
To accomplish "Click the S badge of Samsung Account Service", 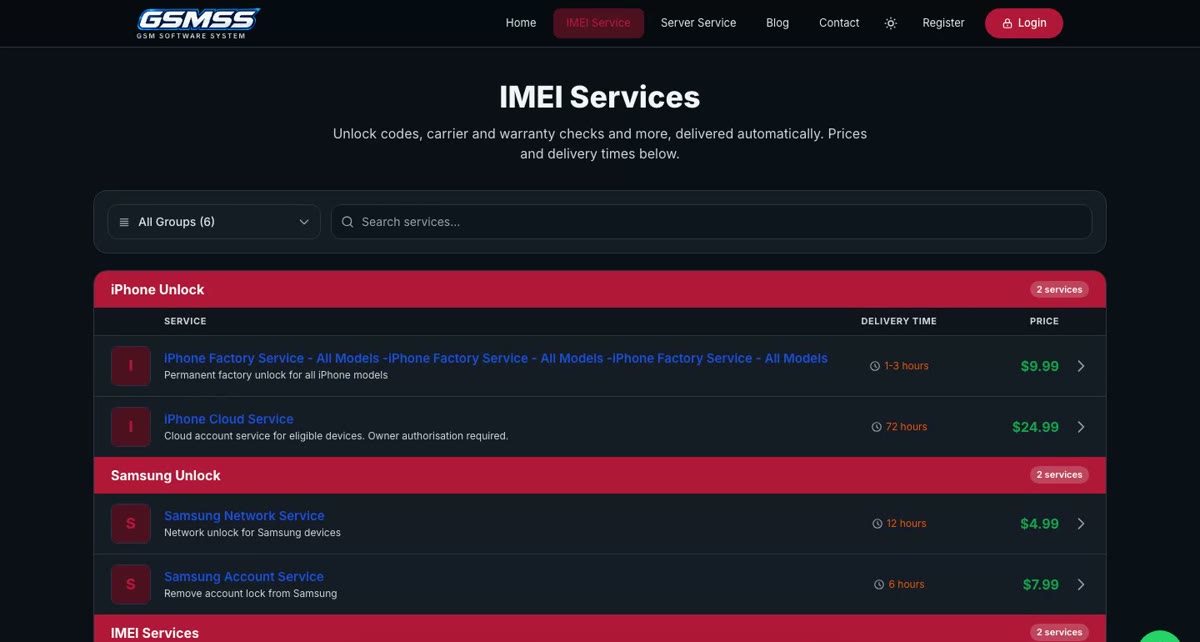I will (x=131, y=585).
